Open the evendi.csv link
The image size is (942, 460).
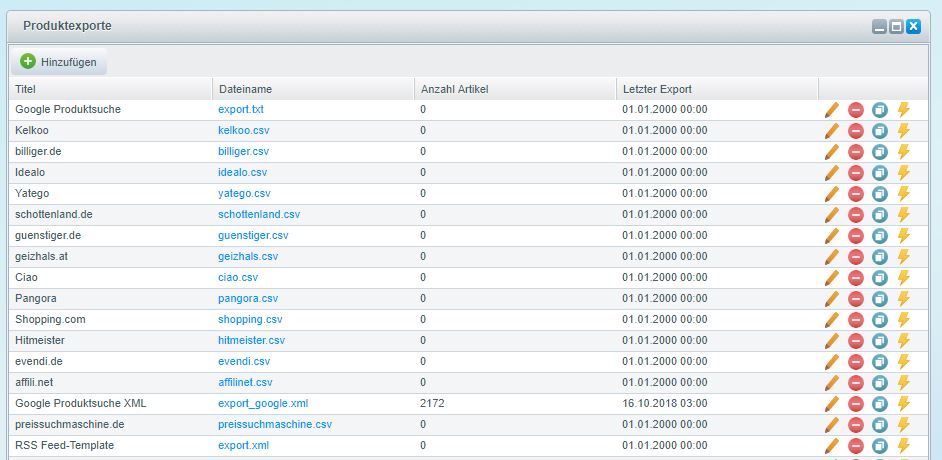[x=244, y=362]
